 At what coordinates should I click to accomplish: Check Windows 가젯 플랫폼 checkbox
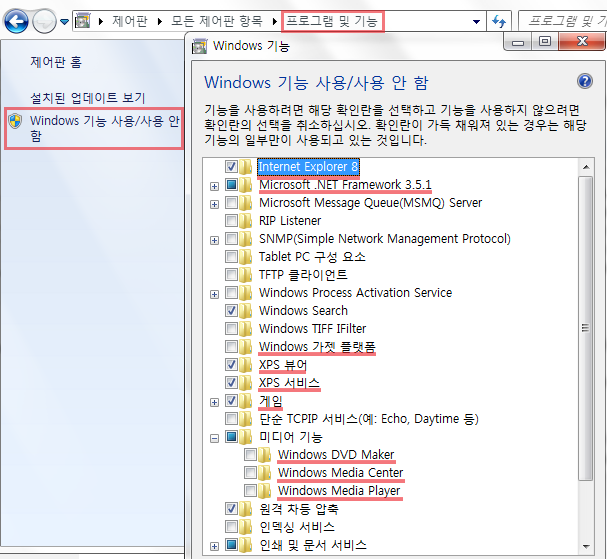[231, 346]
